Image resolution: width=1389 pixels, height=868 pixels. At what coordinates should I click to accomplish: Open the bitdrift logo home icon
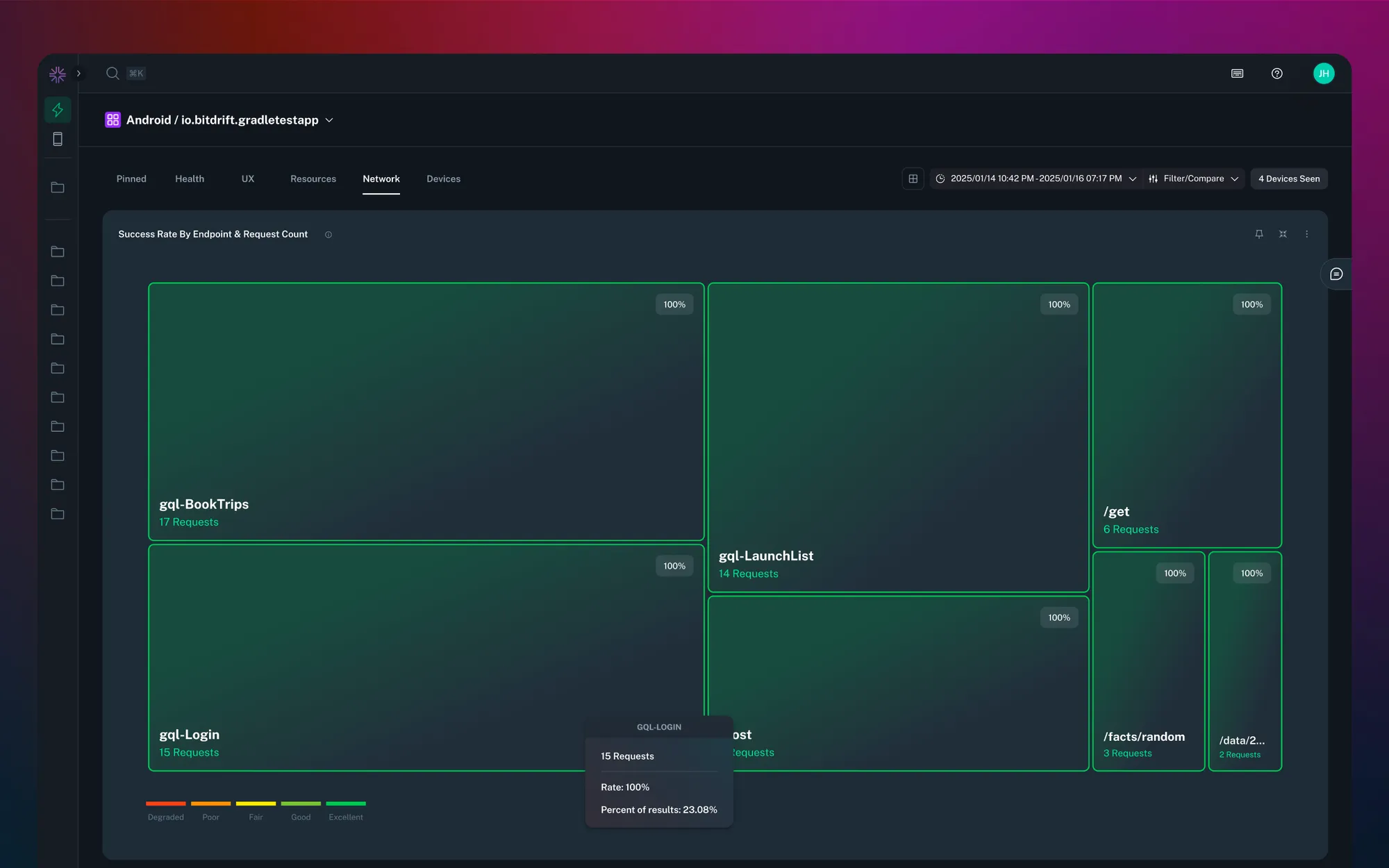[x=58, y=74]
